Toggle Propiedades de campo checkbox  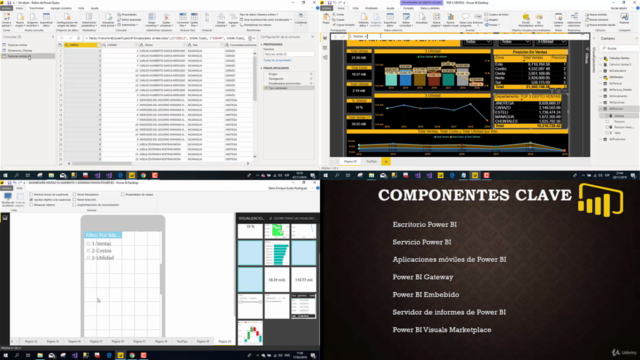click(122, 195)
